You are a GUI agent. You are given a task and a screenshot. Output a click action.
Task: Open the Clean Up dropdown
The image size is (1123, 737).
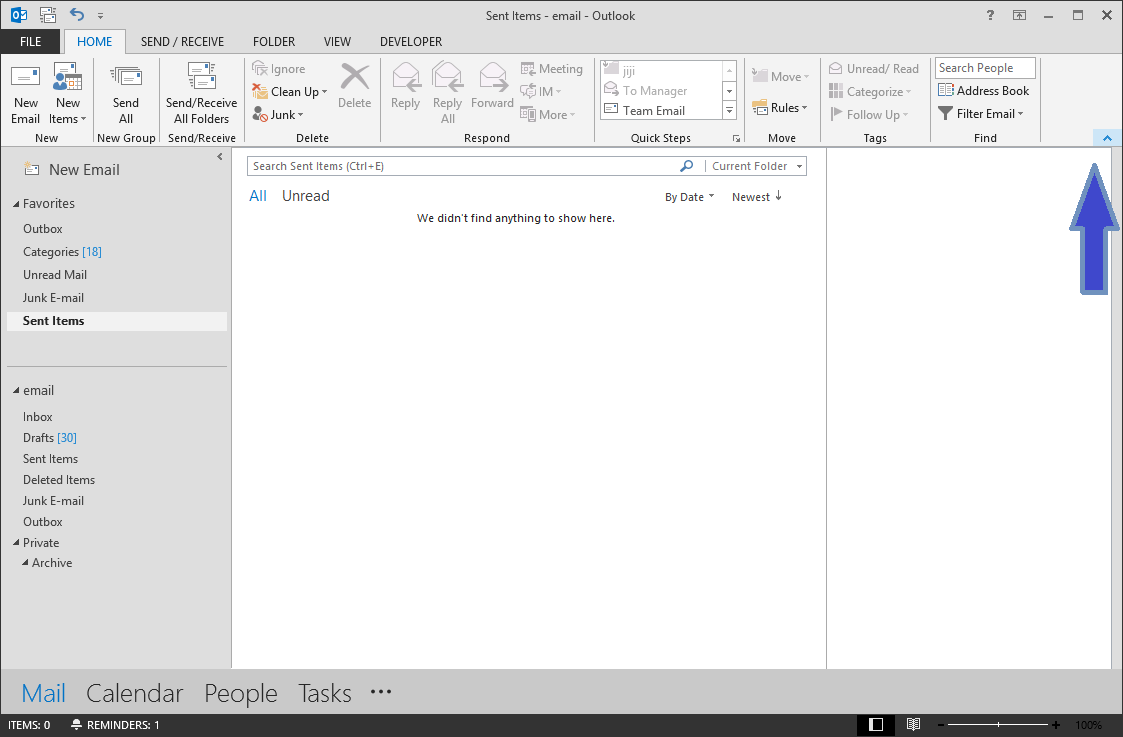[x=324, y=92]
